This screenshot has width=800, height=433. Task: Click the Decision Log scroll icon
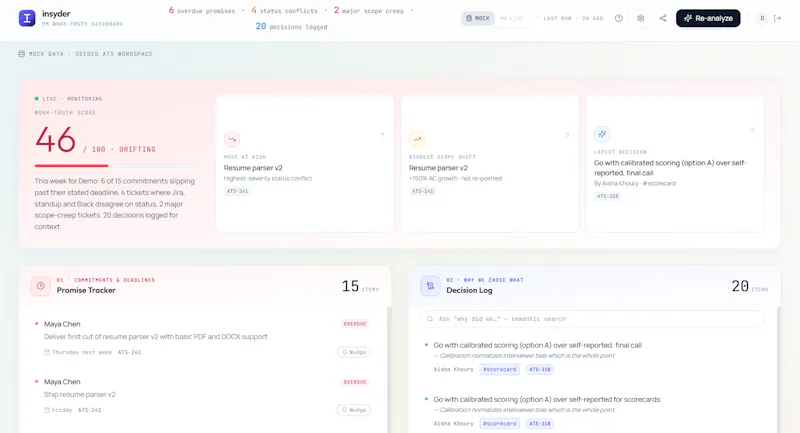(430, 286)
